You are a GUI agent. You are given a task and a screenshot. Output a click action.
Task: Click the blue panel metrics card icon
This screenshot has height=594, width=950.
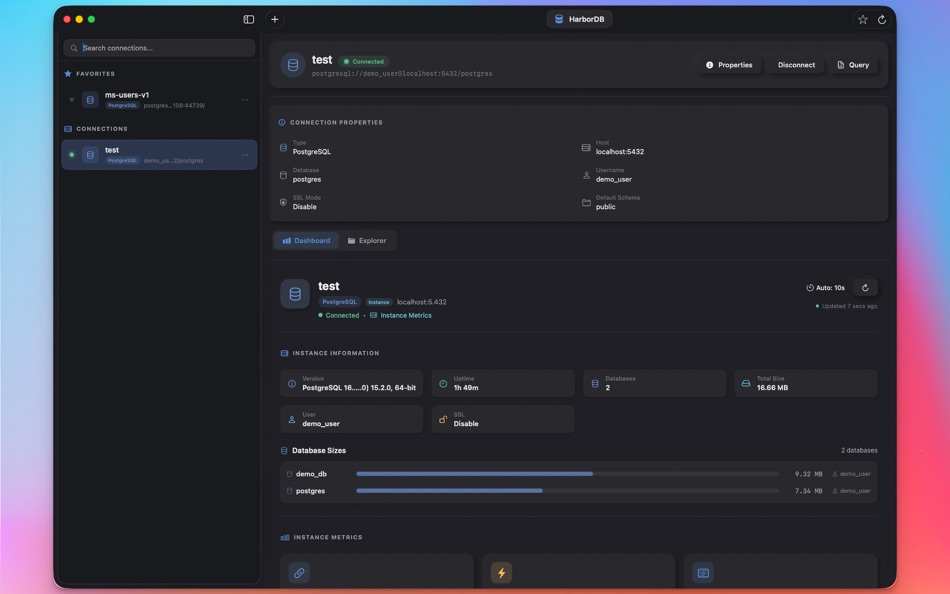(x=703, y=572)
